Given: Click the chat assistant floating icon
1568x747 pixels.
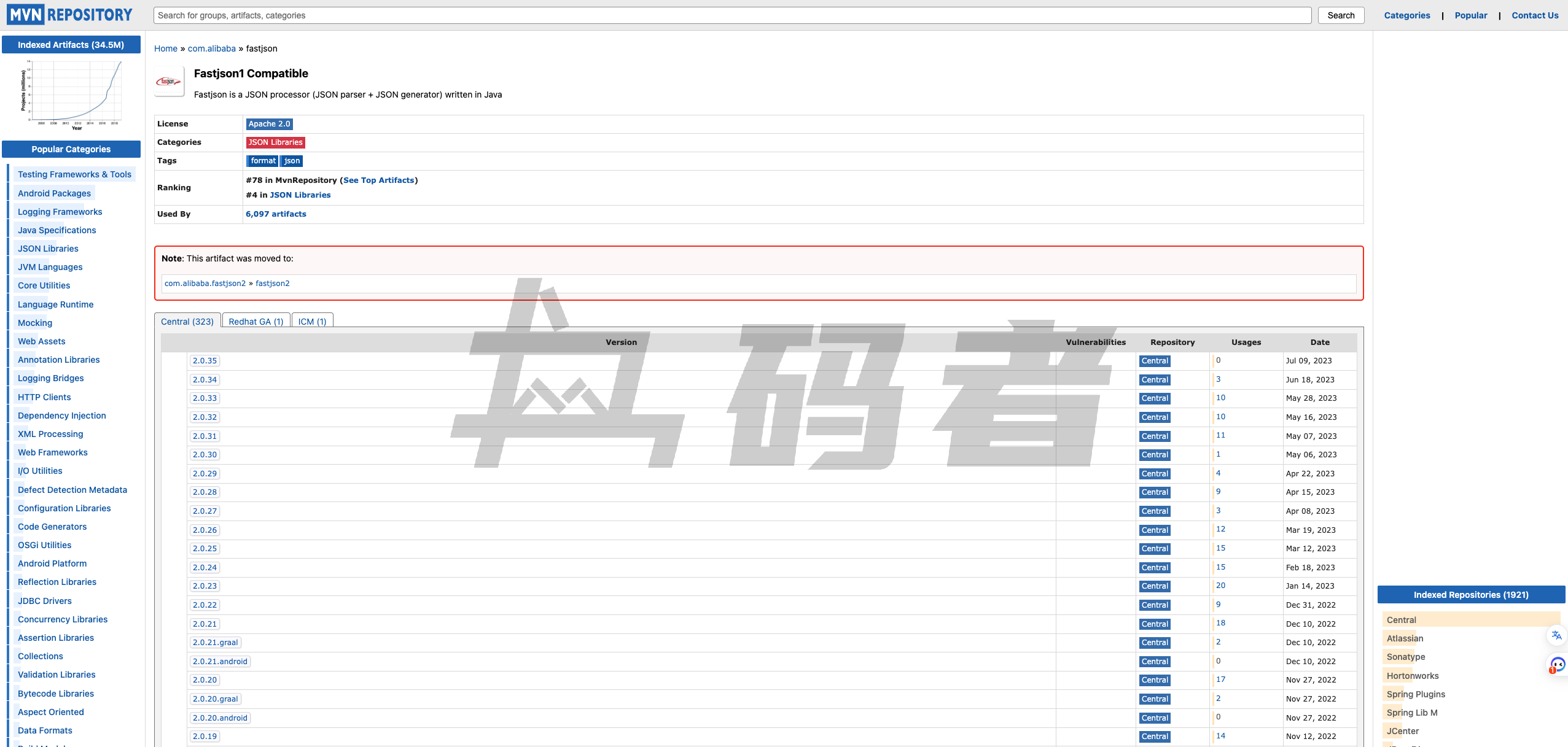Looking at the screenshot, I should pos(1557,665).
